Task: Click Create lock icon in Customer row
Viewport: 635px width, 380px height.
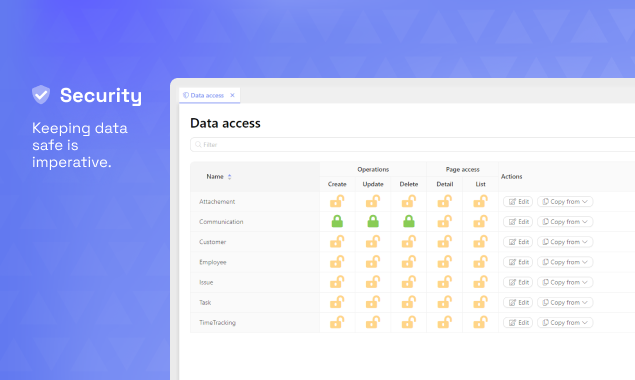Action: [337, 242]
